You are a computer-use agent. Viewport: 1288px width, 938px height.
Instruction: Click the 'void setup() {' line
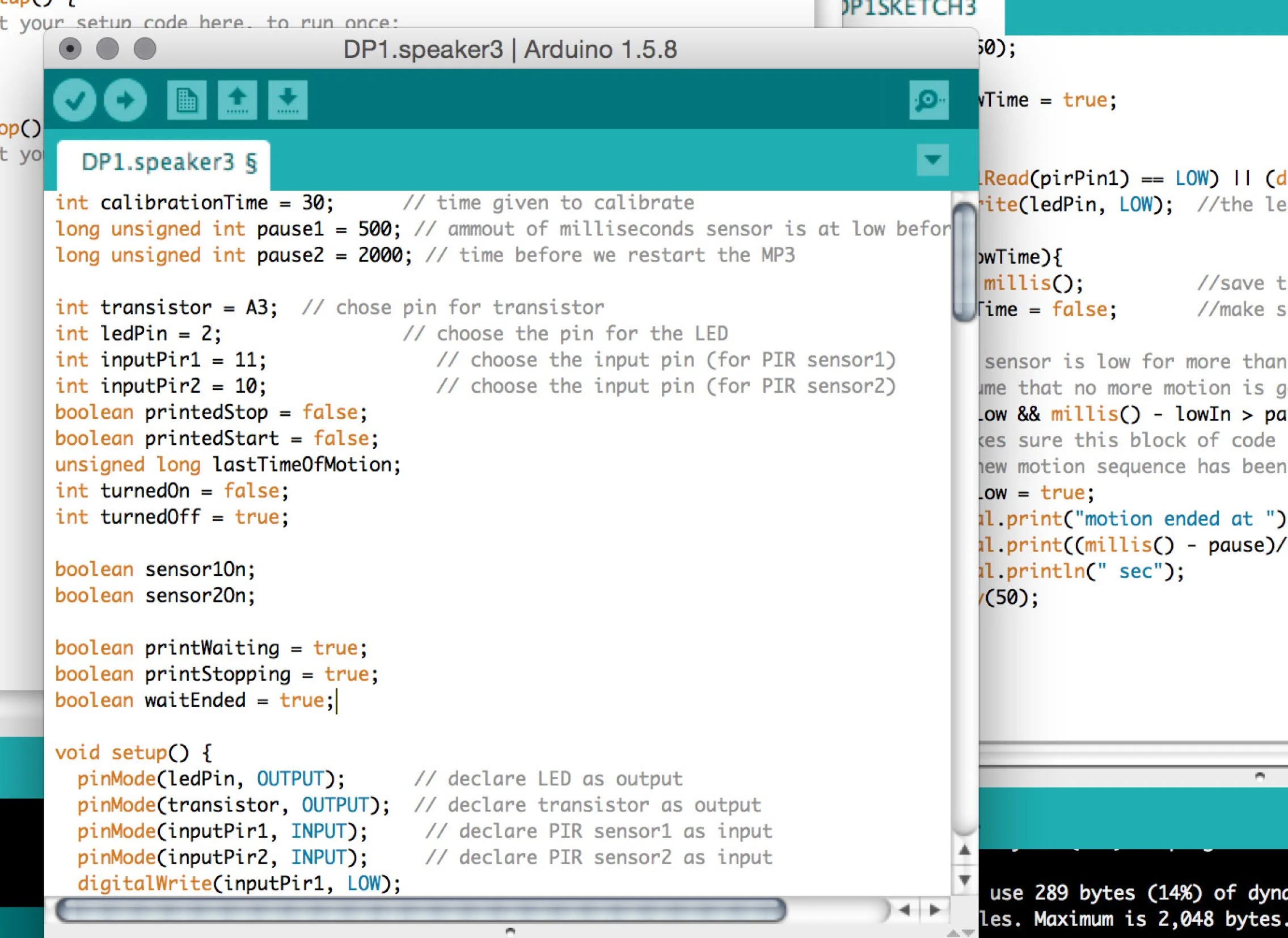[x=133, y=752]
